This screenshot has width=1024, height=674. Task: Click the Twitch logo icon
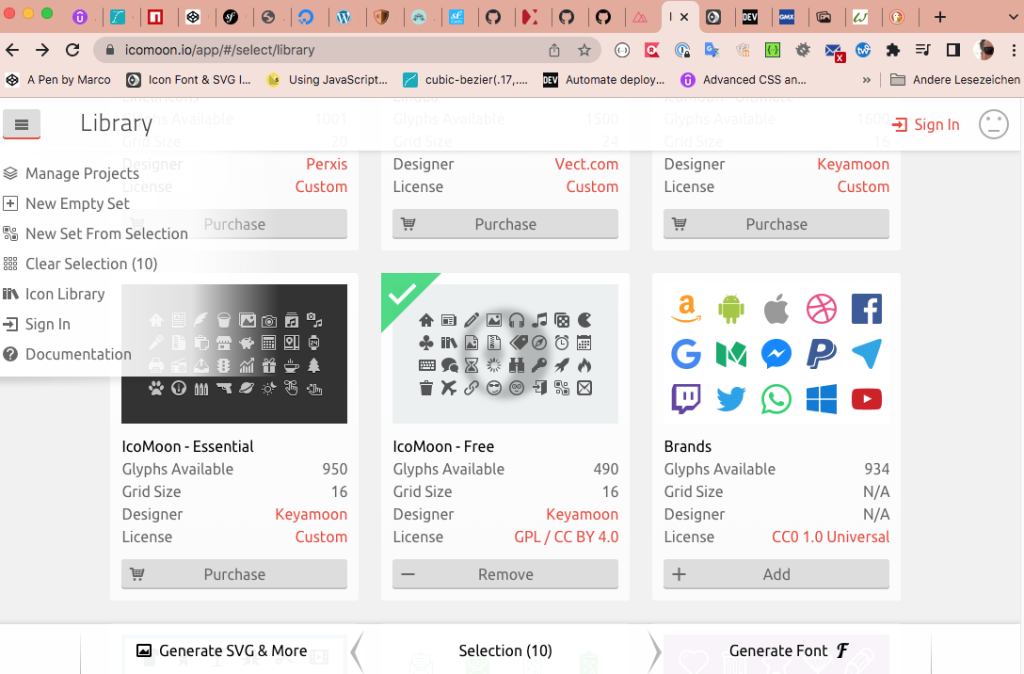point(686,399)
